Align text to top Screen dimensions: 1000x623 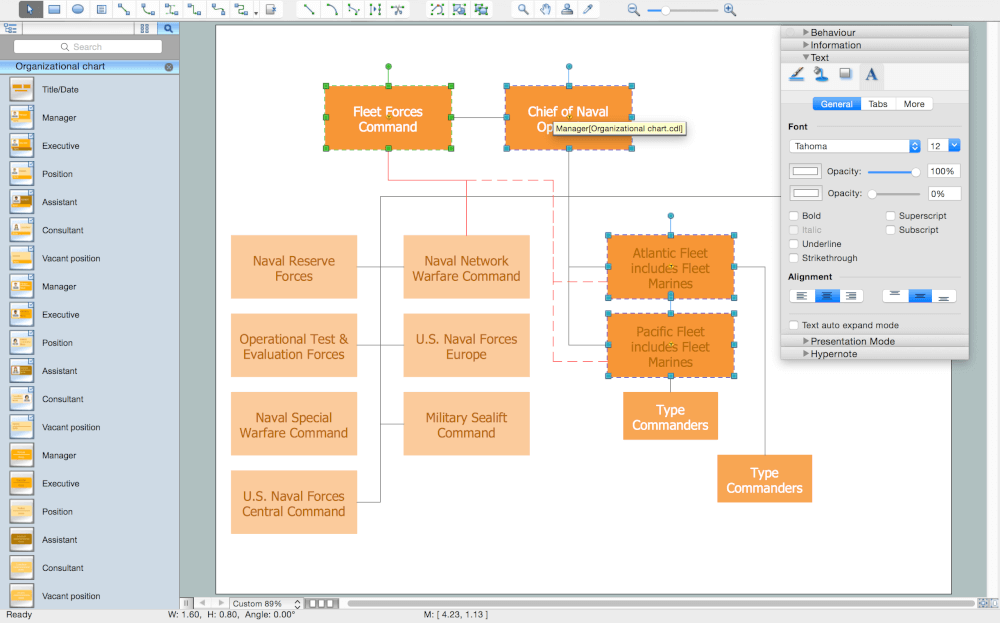895,296
